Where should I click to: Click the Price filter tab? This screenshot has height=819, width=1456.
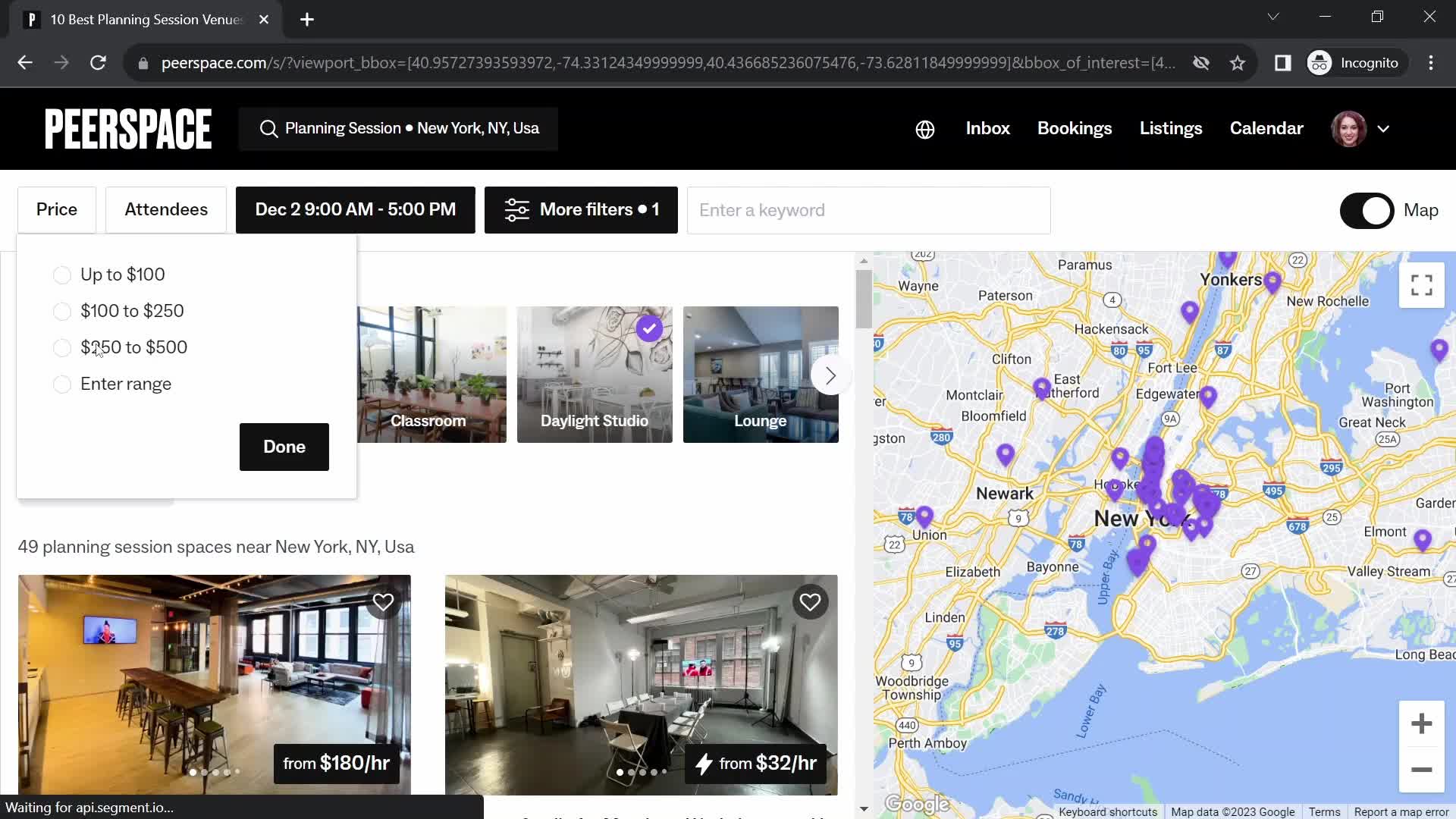click(x=56, y=210)
